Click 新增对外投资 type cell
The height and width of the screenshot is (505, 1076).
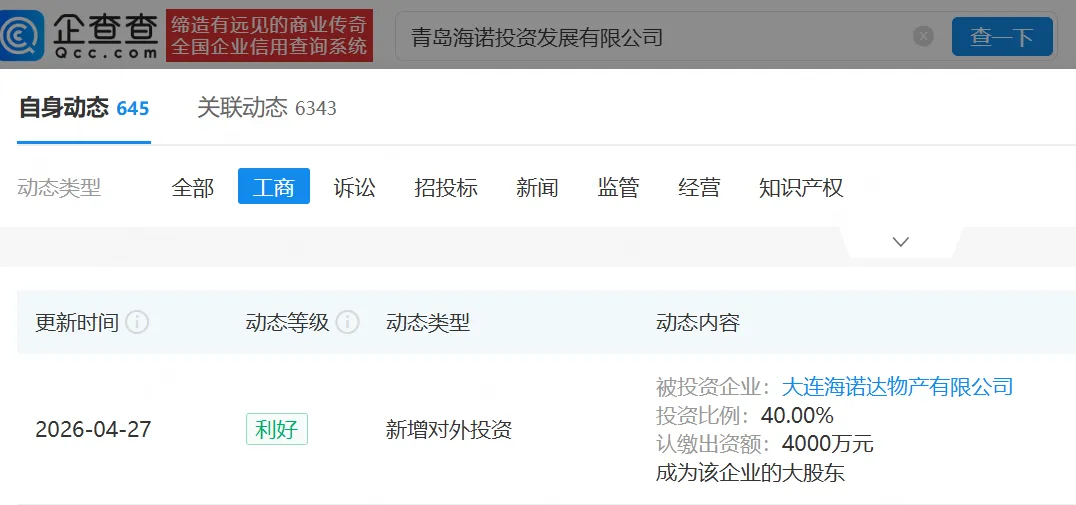coord(449,430)
